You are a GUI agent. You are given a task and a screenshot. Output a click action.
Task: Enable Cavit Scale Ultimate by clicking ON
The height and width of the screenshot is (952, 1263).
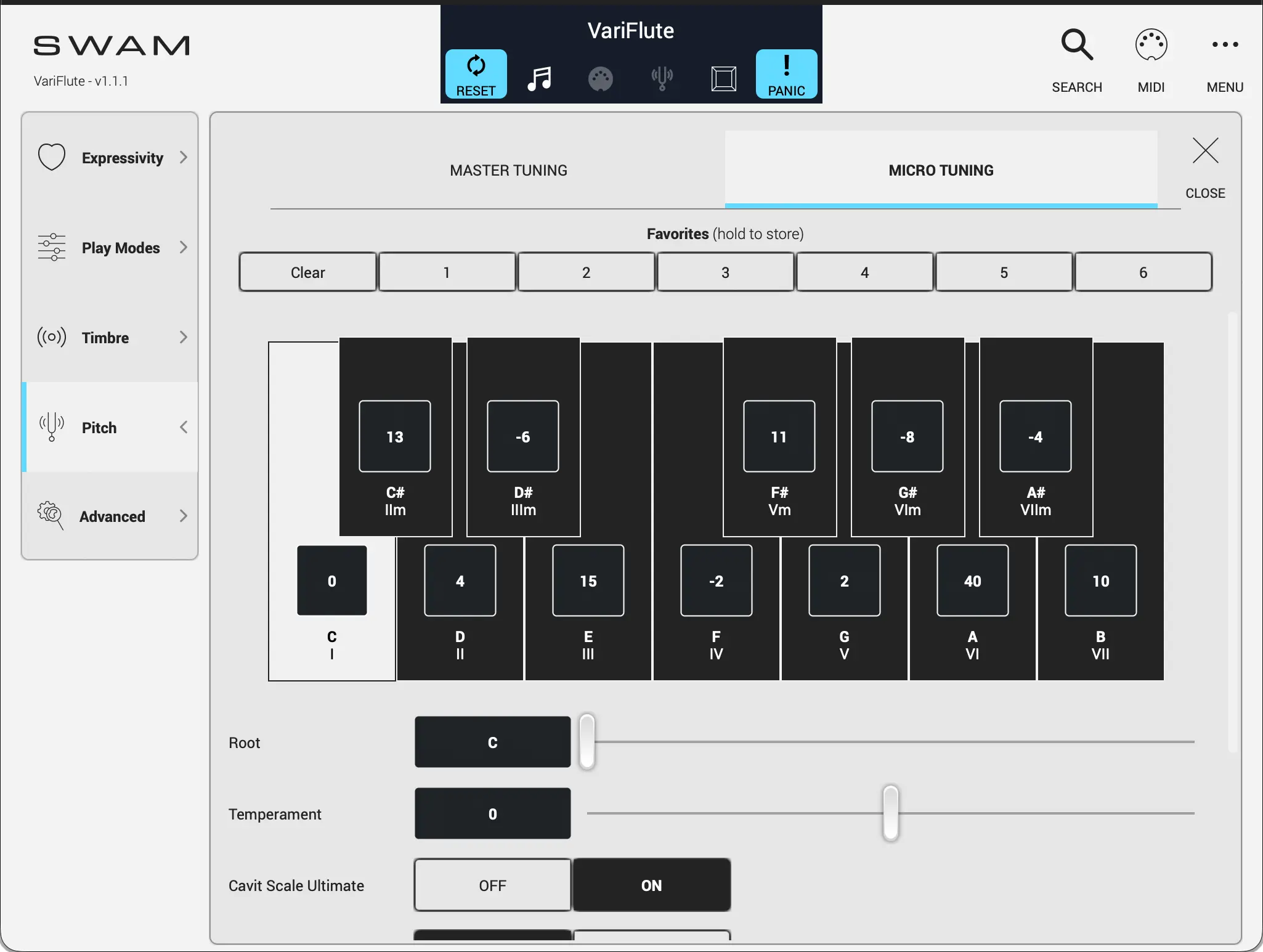pos(651,885)
